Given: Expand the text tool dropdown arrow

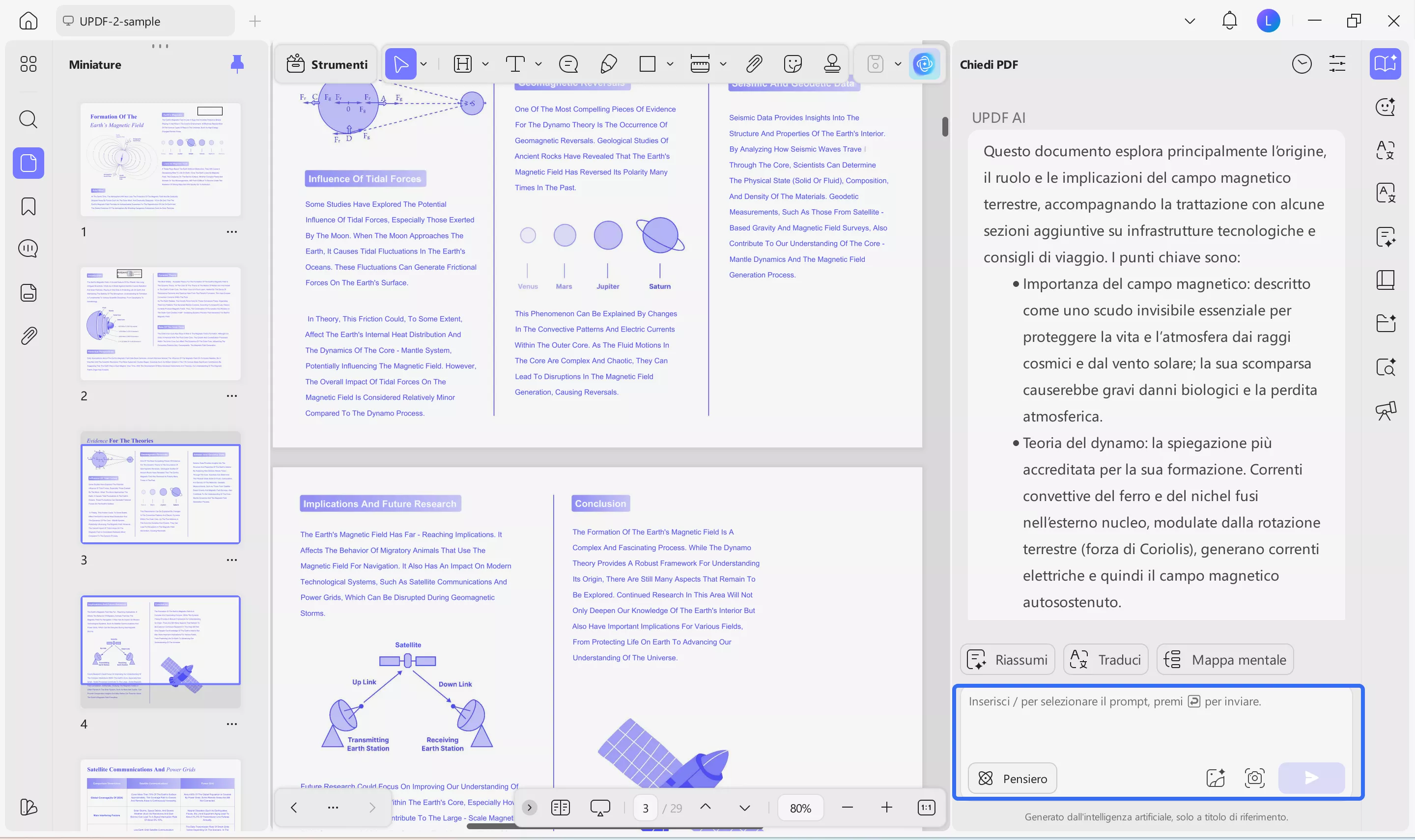Looking at the screenshot, I should coord(538,64).
